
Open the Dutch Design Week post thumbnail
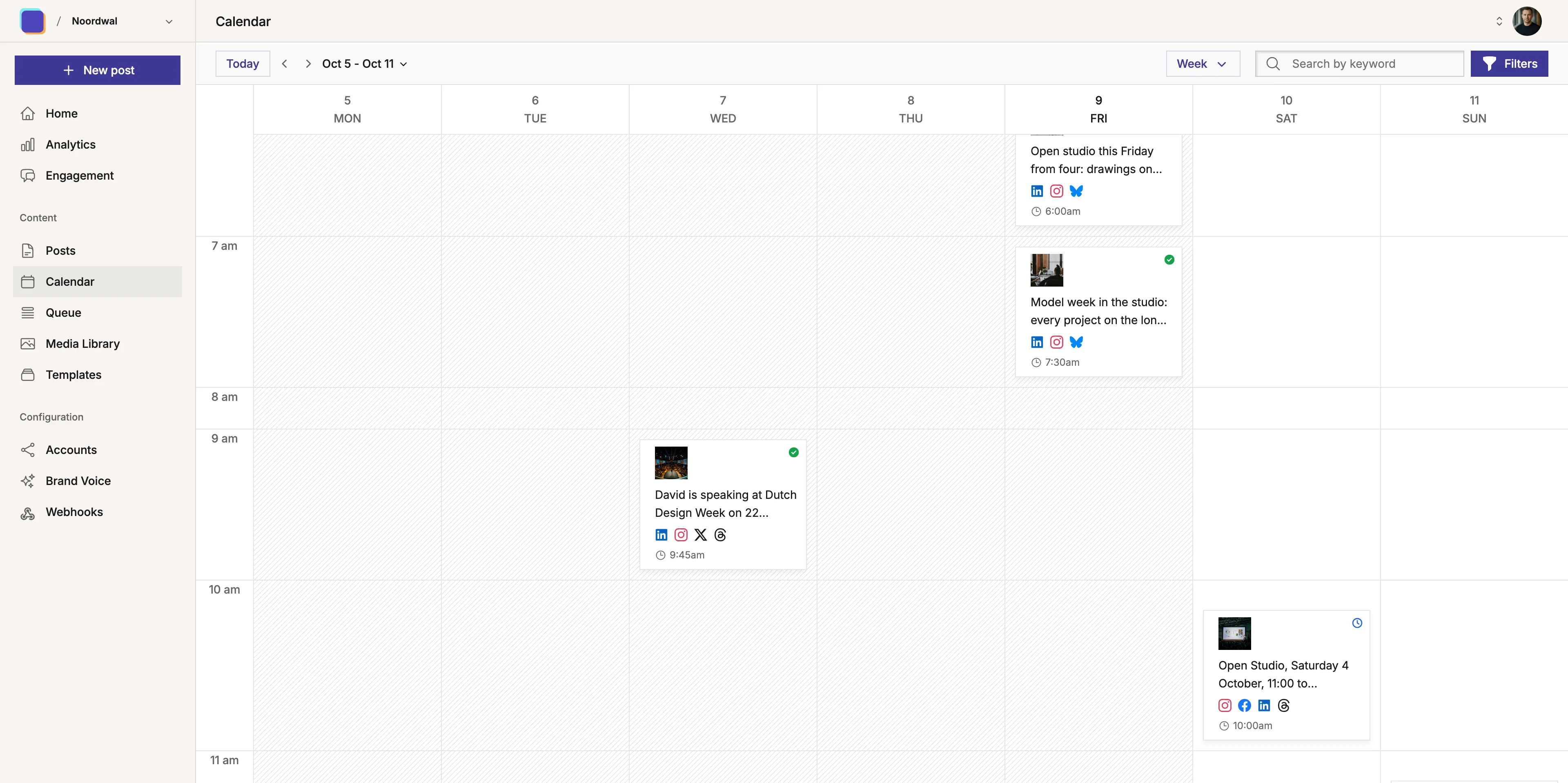[671, 463]
